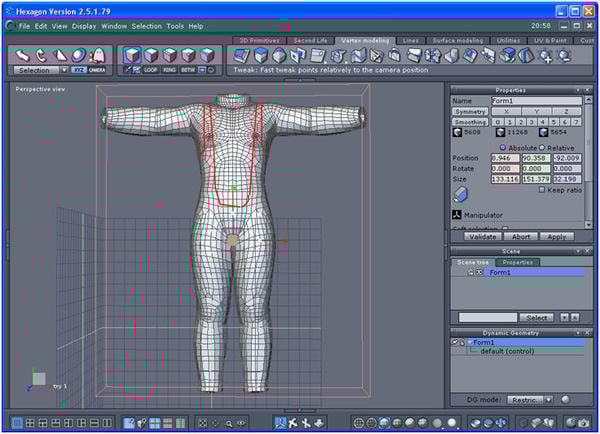Switch to the Surface modeling tab
Viewport: 600px width, 434px height.
[455, 40]
